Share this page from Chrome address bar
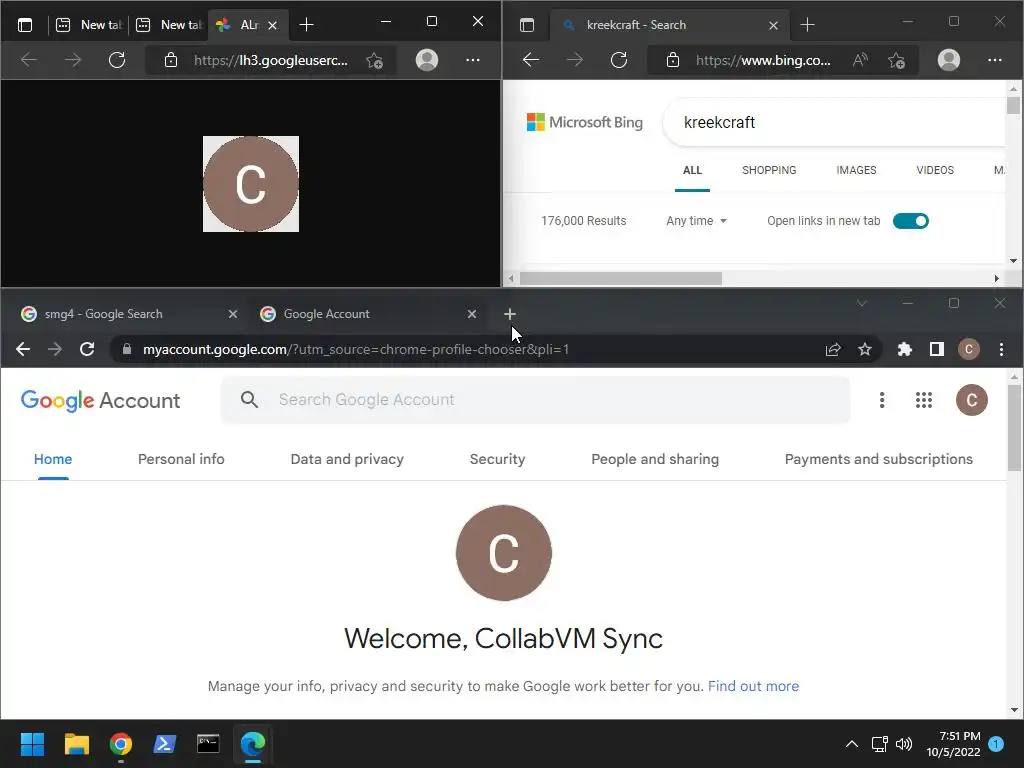The height and width of the screenshot is (768, 1024). (x=833, y=349)
